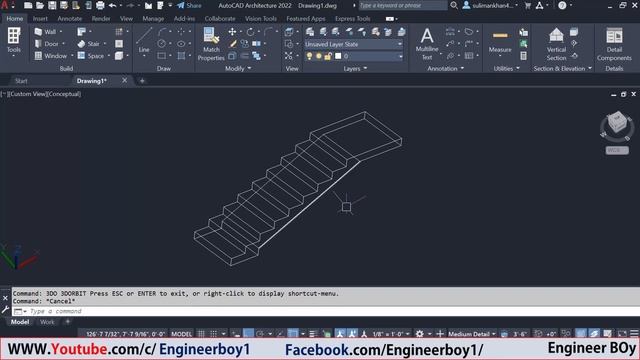Open the workspace switching gear icon
Viewport: 640px width, 360px height.
419,334
